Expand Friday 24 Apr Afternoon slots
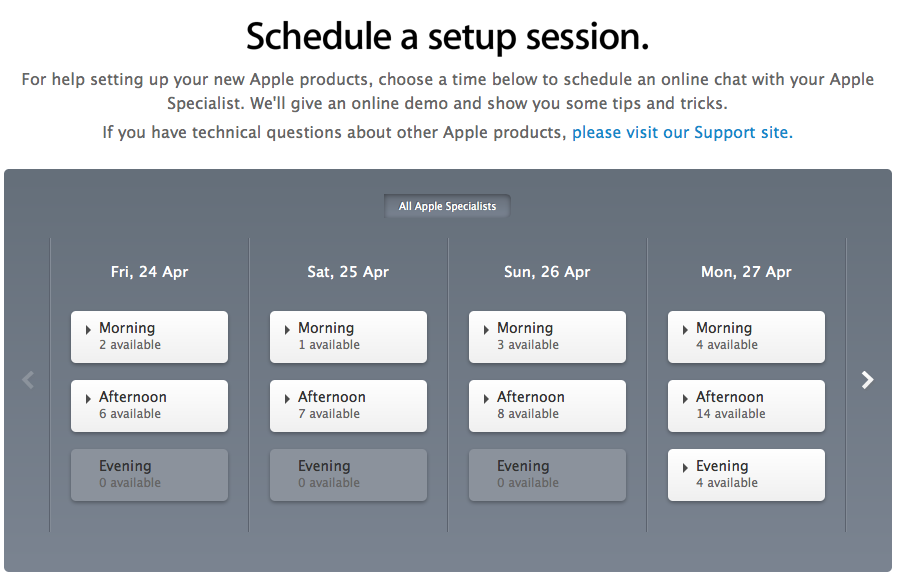 [x=149, y=405]
